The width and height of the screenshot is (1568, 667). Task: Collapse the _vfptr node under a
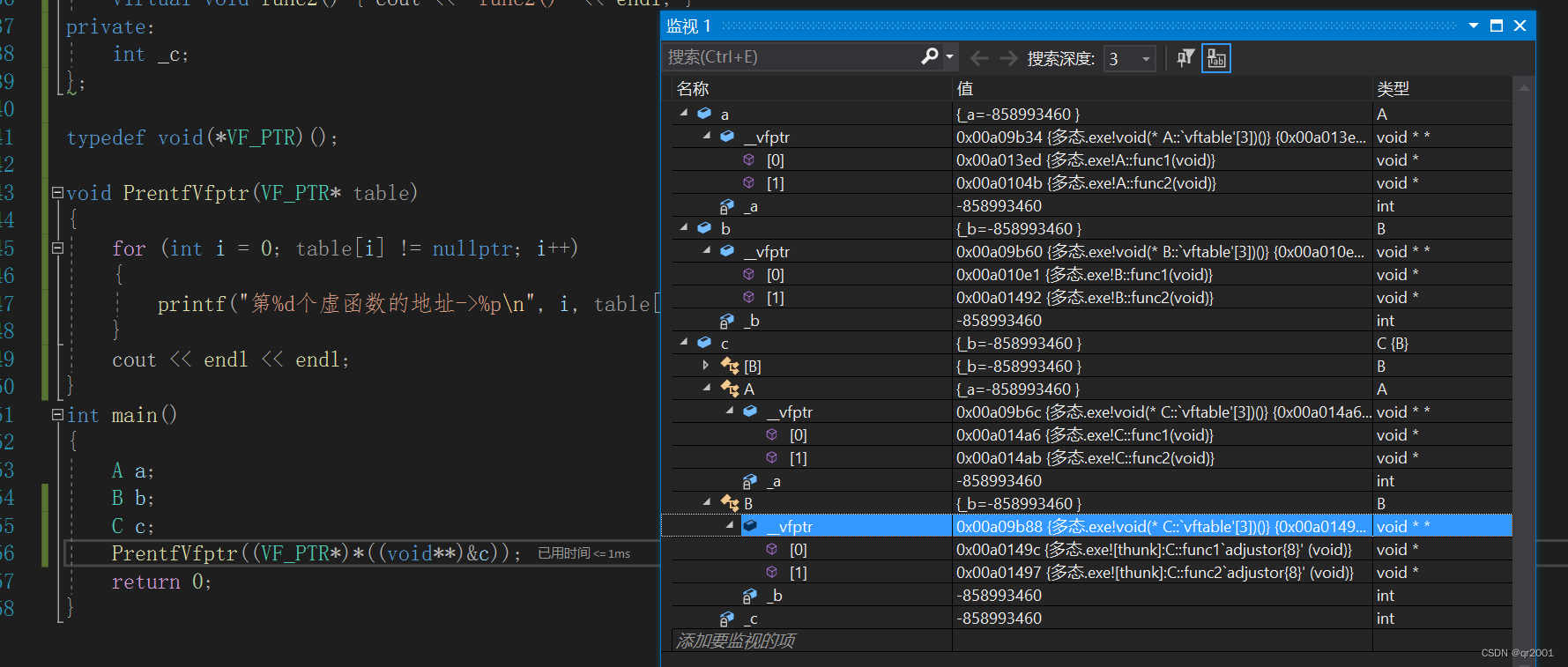point(707,137)
